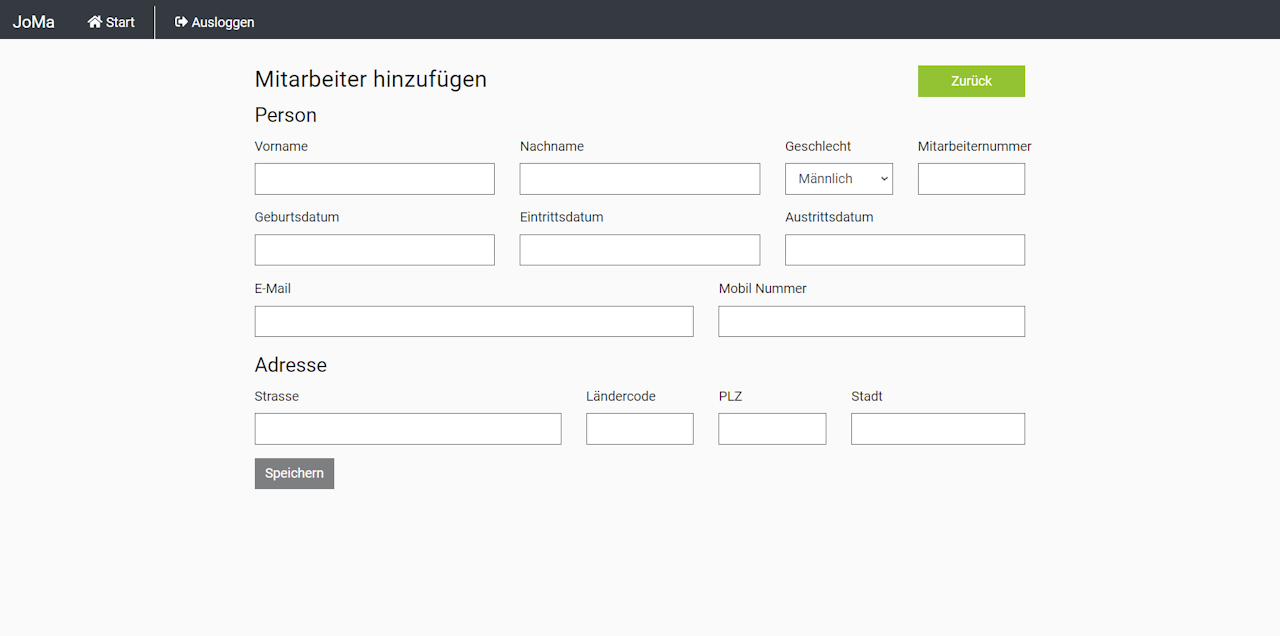Click the home icon next to Start
1280x636 pixels.
95,22
